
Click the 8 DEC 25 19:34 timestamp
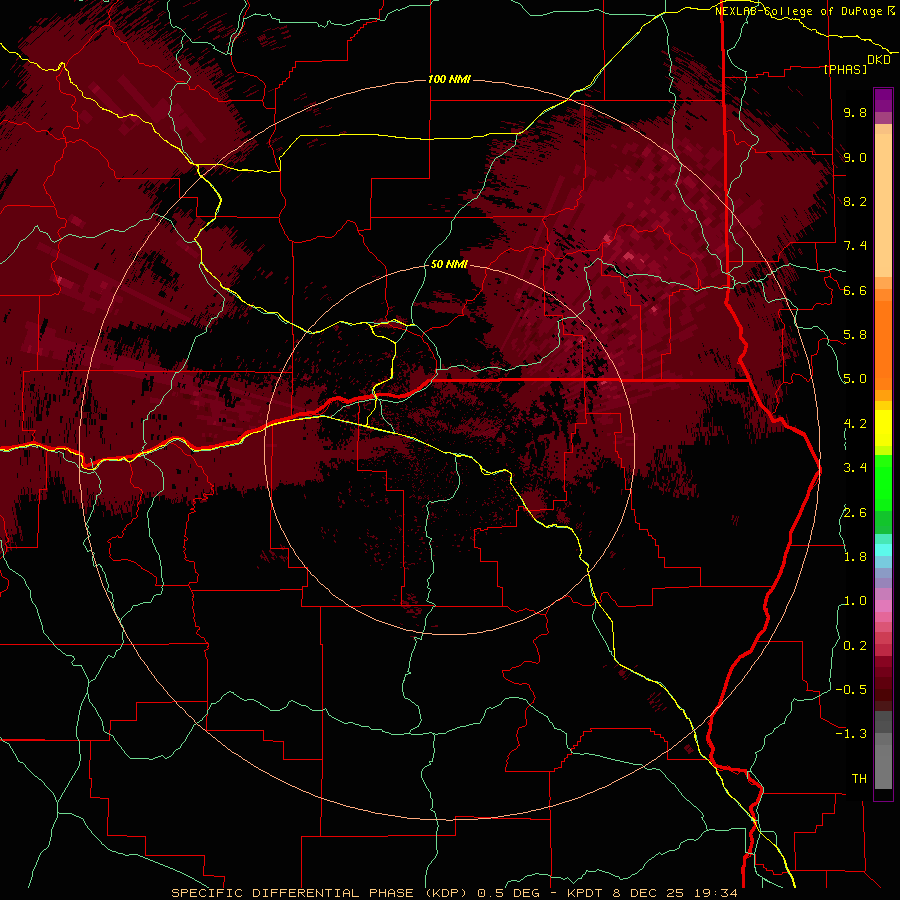click(x=675, y=893)
